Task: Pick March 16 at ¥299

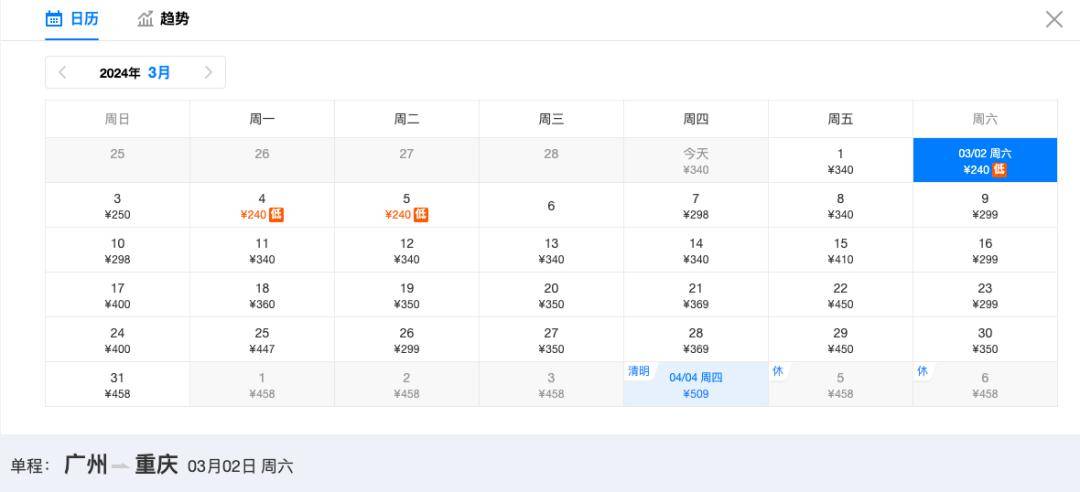Action: pos(985,250)
